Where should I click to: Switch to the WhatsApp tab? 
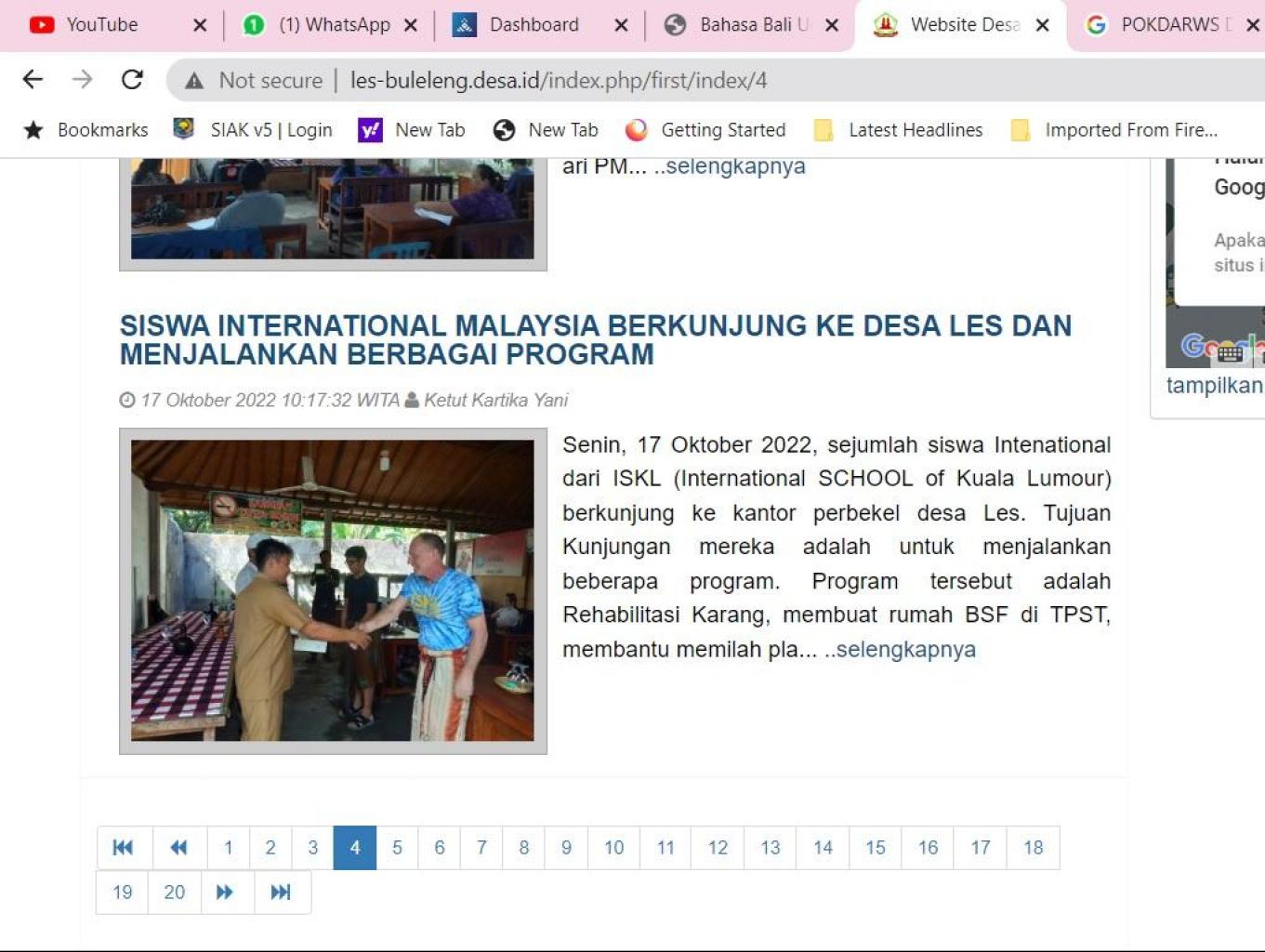pos(321,25)
